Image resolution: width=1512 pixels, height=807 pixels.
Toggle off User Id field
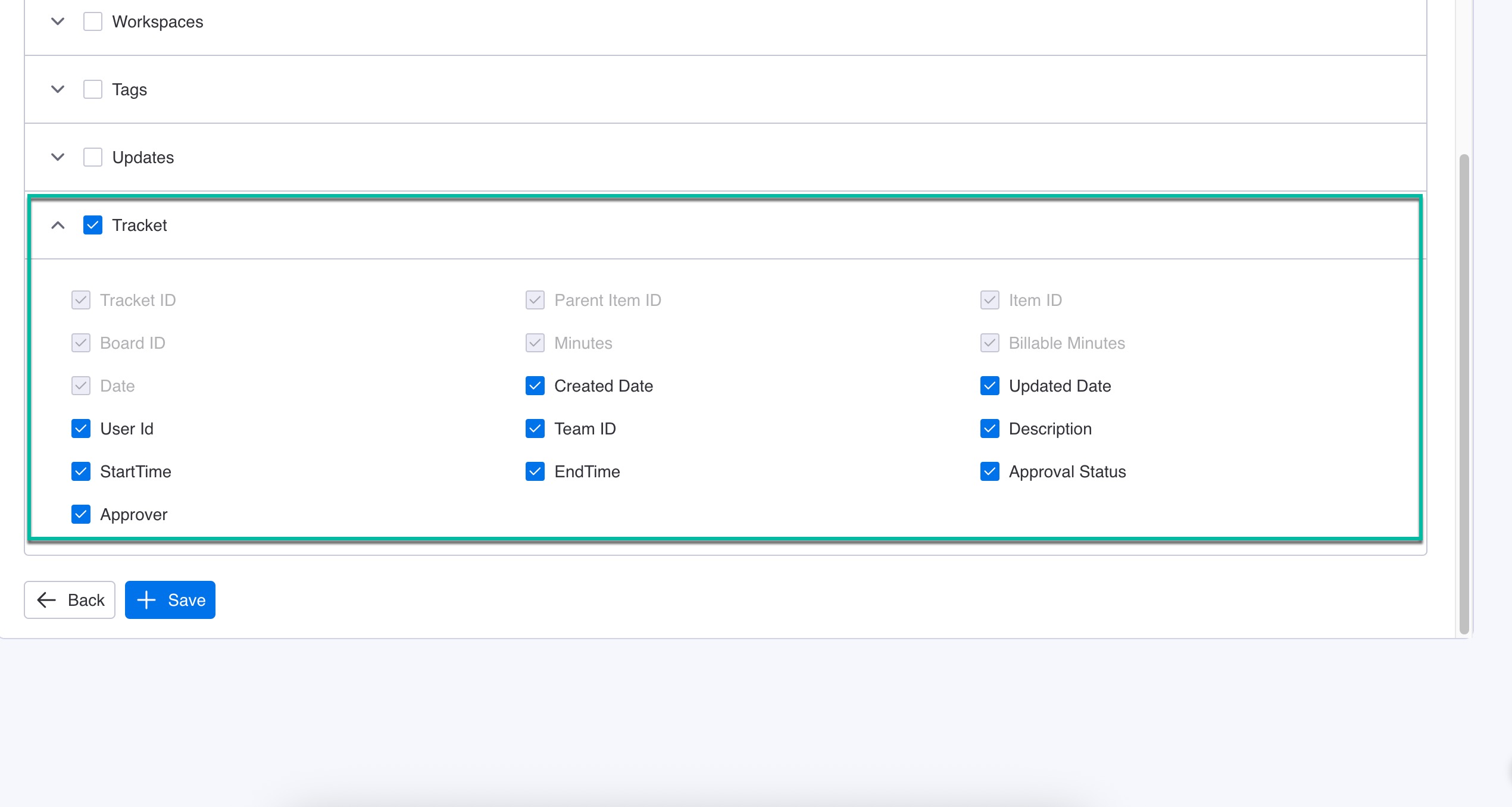[x=81, y=428]
